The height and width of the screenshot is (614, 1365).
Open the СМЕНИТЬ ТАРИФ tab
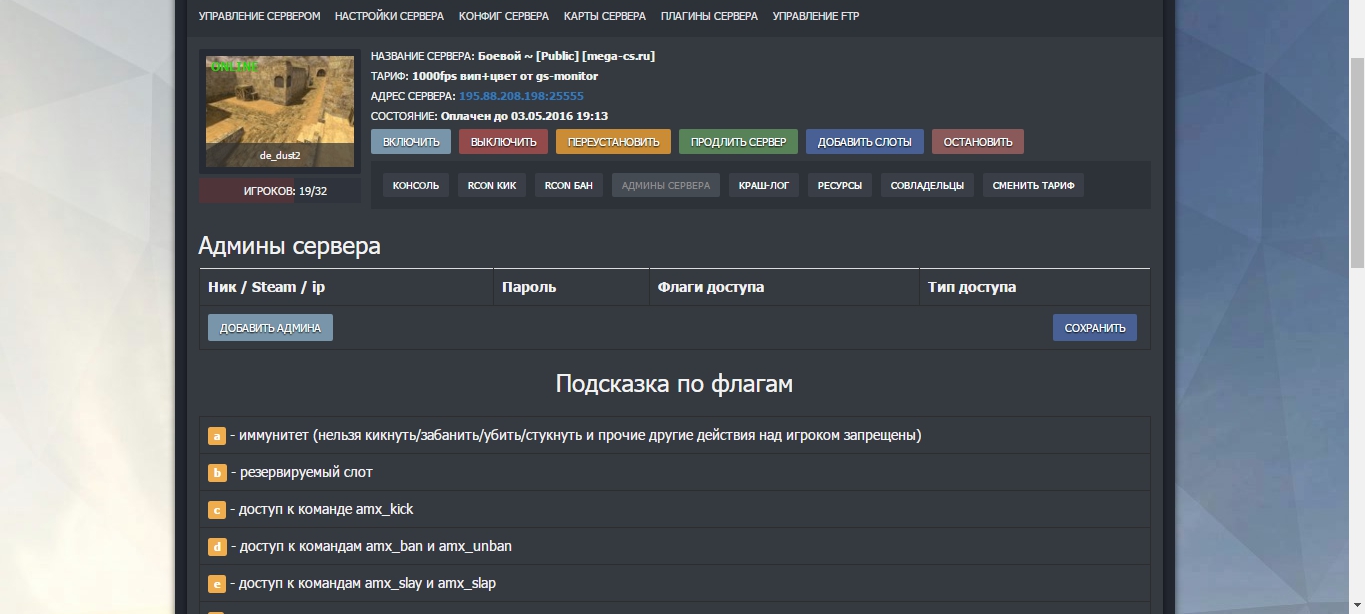tap(1034, 185)
